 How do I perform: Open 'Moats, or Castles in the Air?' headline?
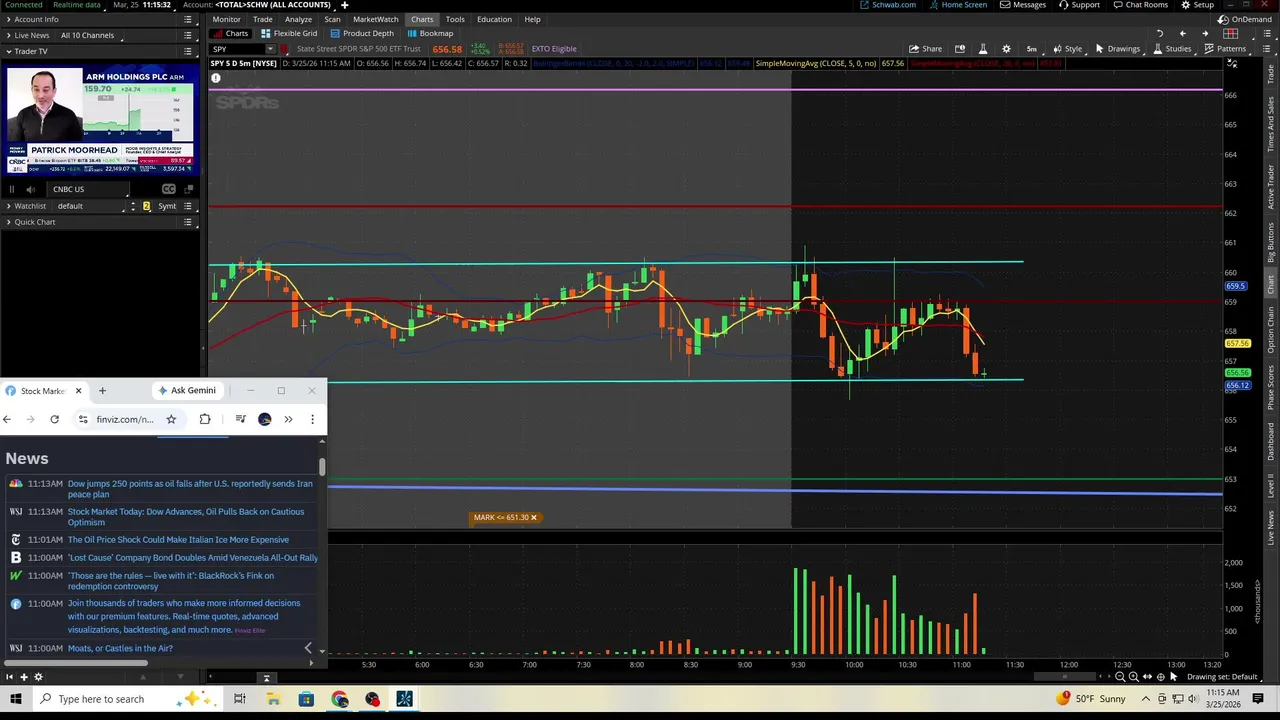(x=120, y=648)
